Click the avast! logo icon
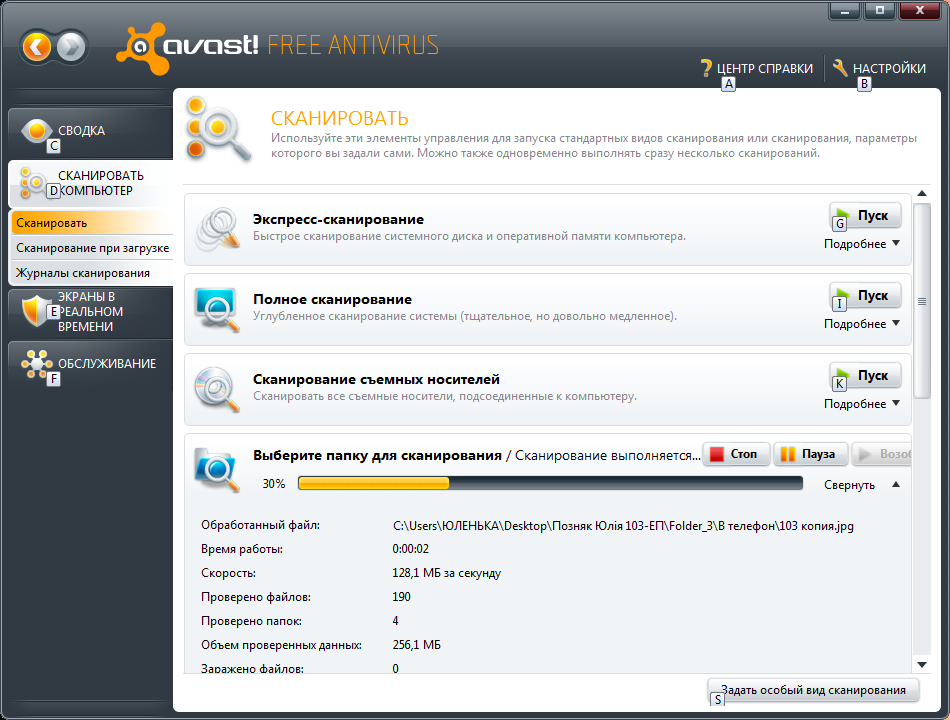The height and width of the screenshot is (720, 950). tap(141, 48)
